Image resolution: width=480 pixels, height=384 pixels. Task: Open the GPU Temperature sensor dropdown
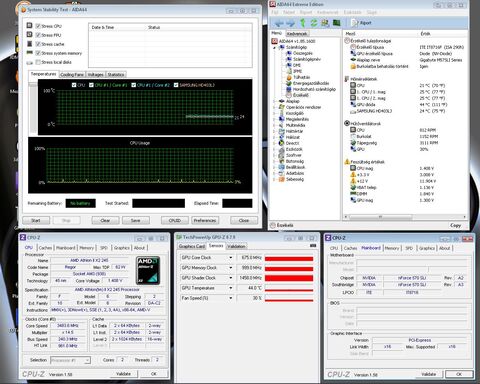(230, 288)
